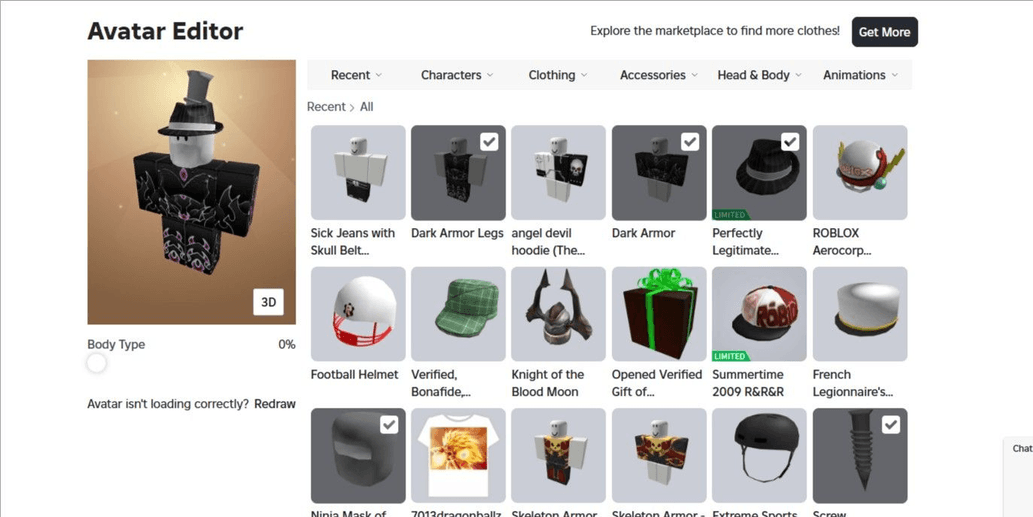
Task: Open the Chat panel tab
Action: [1021, 448]
